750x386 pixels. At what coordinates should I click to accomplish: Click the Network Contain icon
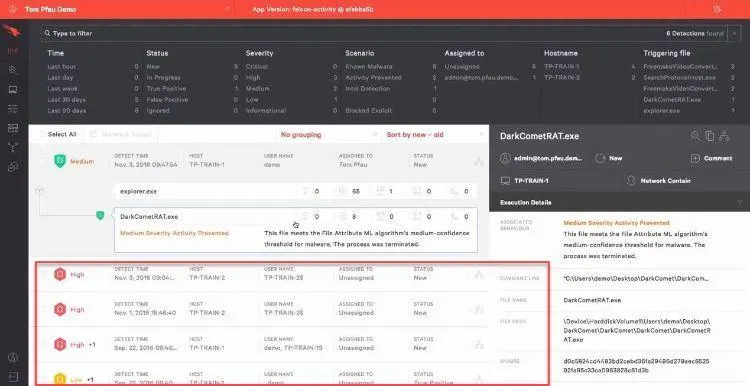coord(631,181)
